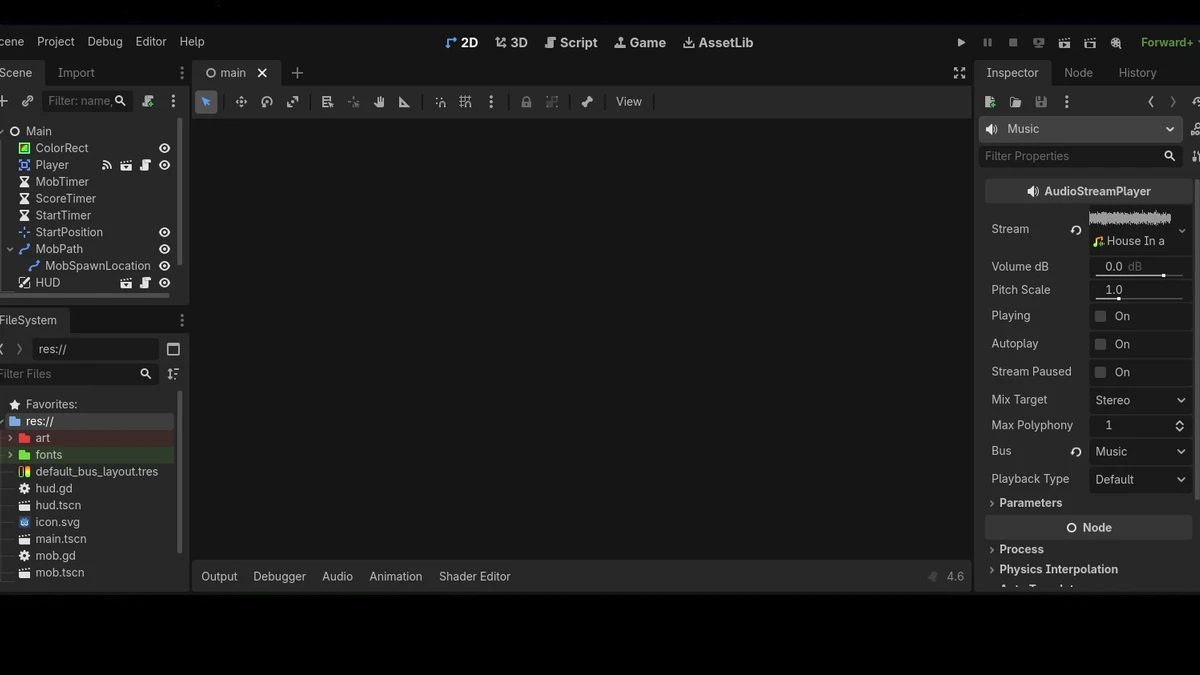Open snapping options three-dot menu in viewport toolbar

point(491,102)
